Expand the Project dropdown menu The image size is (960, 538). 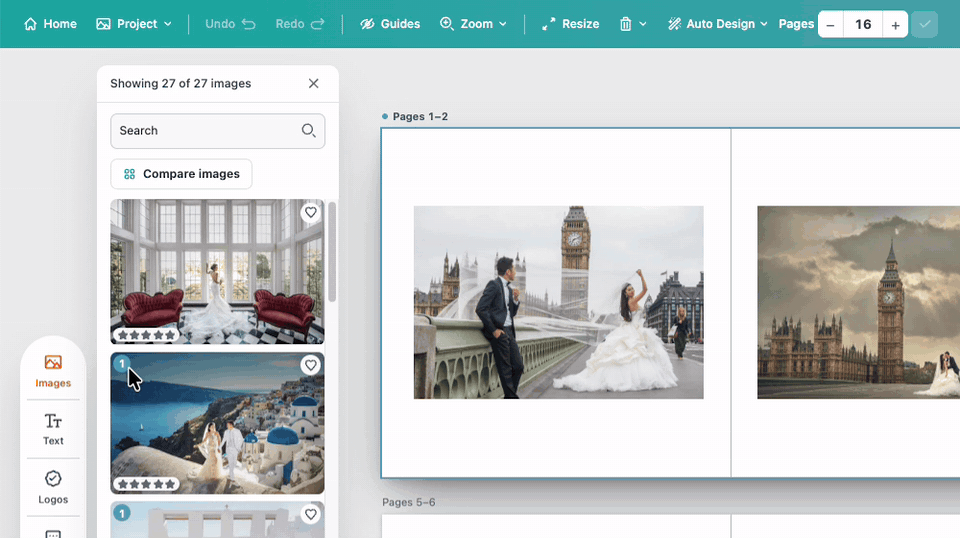pyautogui.click(x=134, y=24)
